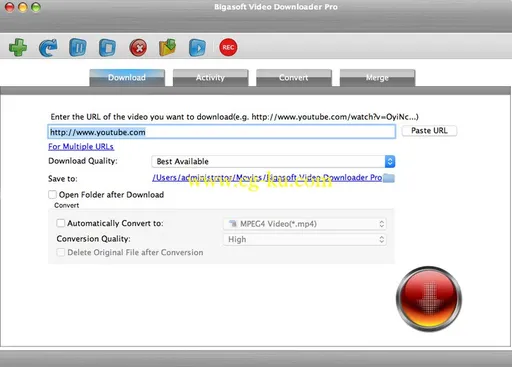Viewport: 512px width, 367px height.
Task: Click the red X delete icon
Action: (138, 48)
